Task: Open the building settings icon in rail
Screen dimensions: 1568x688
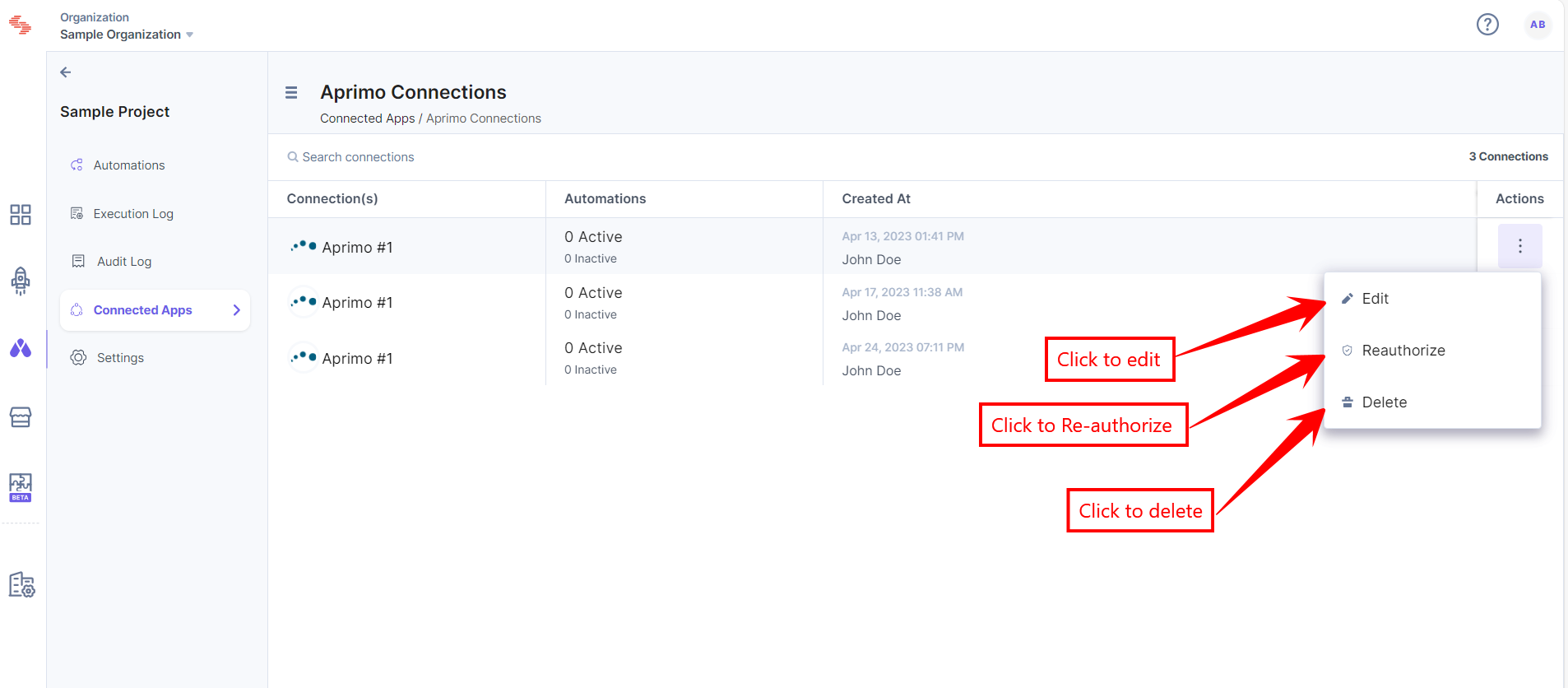Action: tap(21, 585)
